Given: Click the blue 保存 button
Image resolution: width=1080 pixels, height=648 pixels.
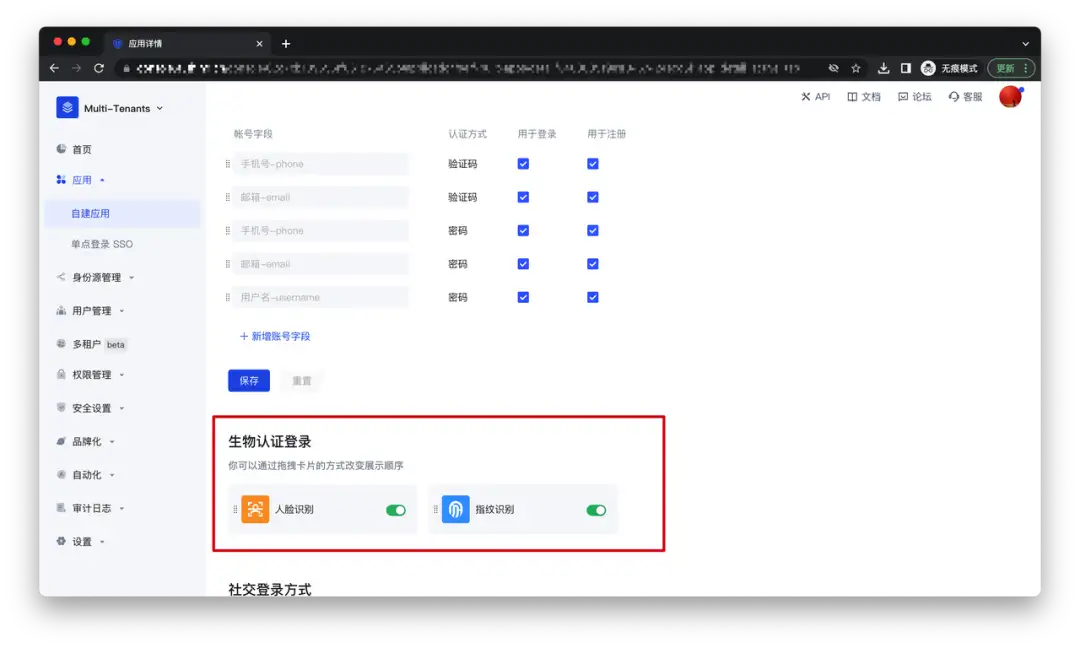Looking at the screenshot, I should click(249, 381).
